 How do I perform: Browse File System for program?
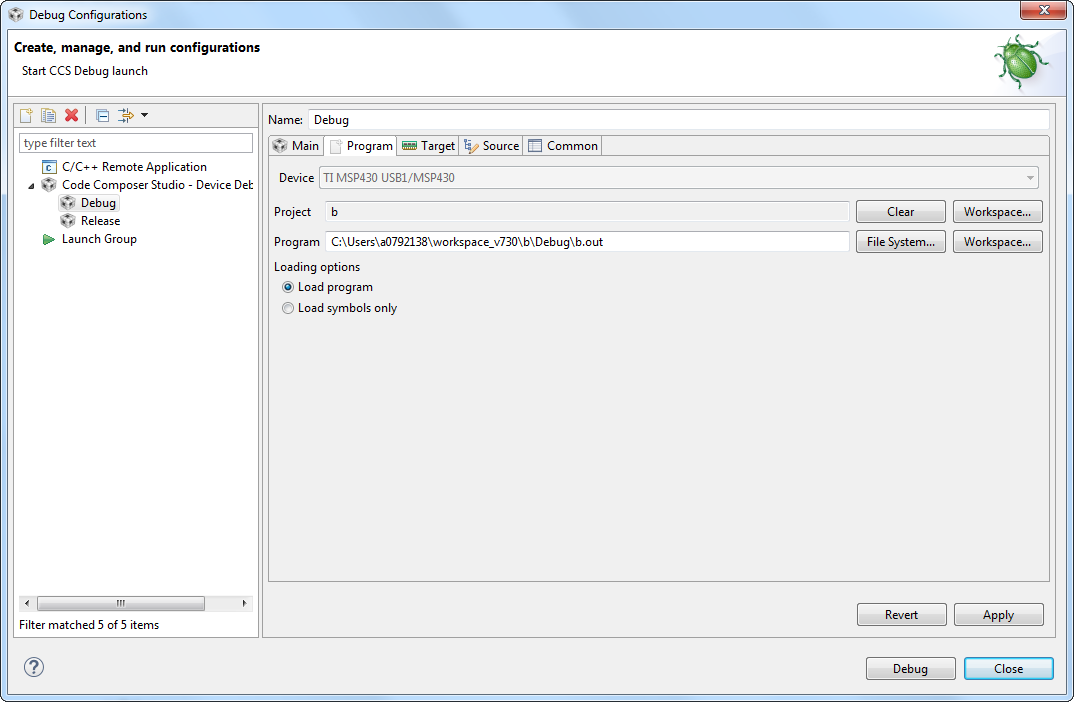901,242
